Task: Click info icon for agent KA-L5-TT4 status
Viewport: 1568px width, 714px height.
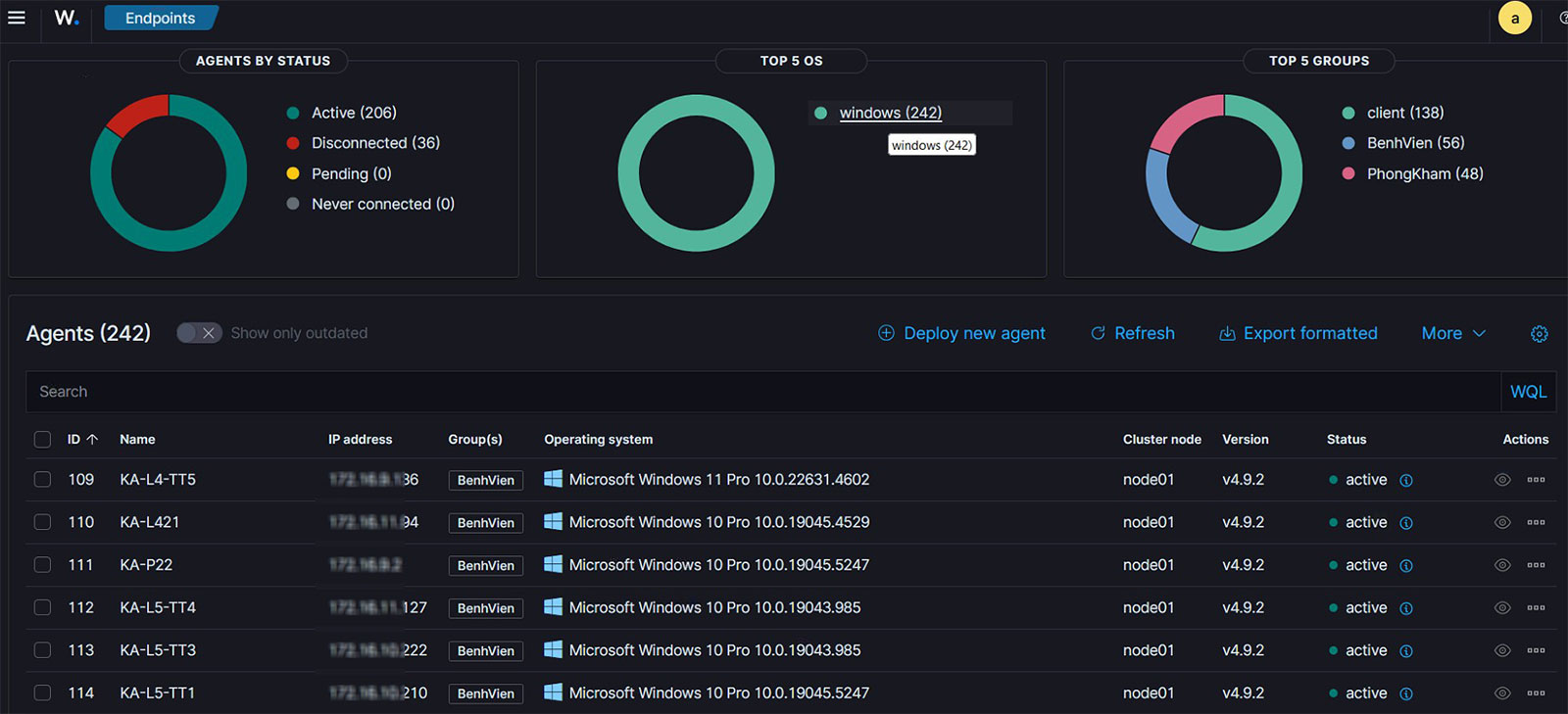Action: point(1406,608)
